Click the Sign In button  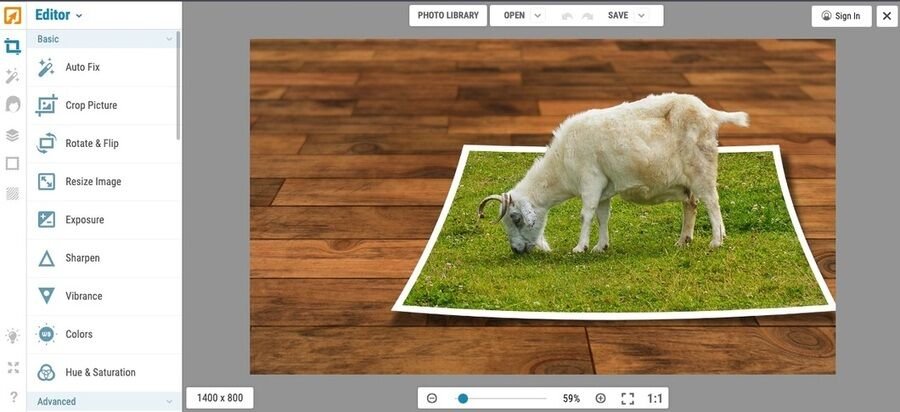pos(841,16)
